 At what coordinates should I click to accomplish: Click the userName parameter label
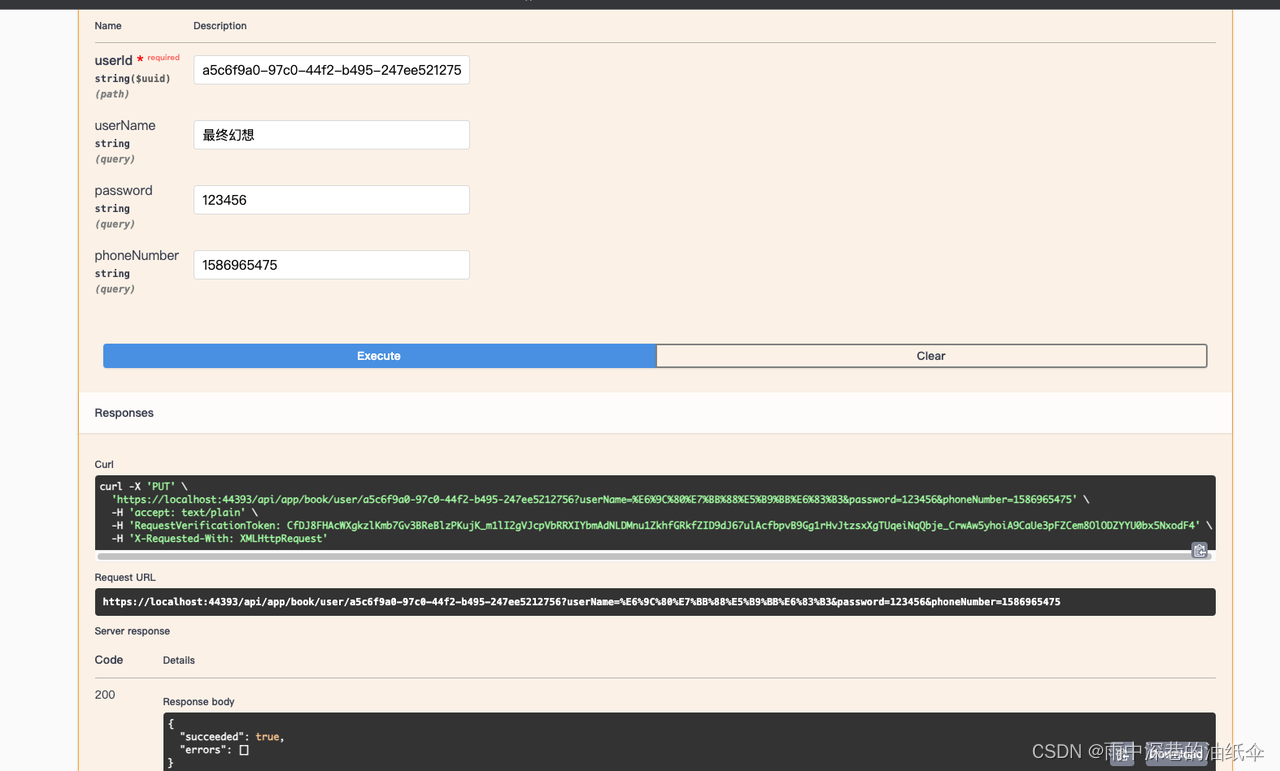tap(125, 126)
